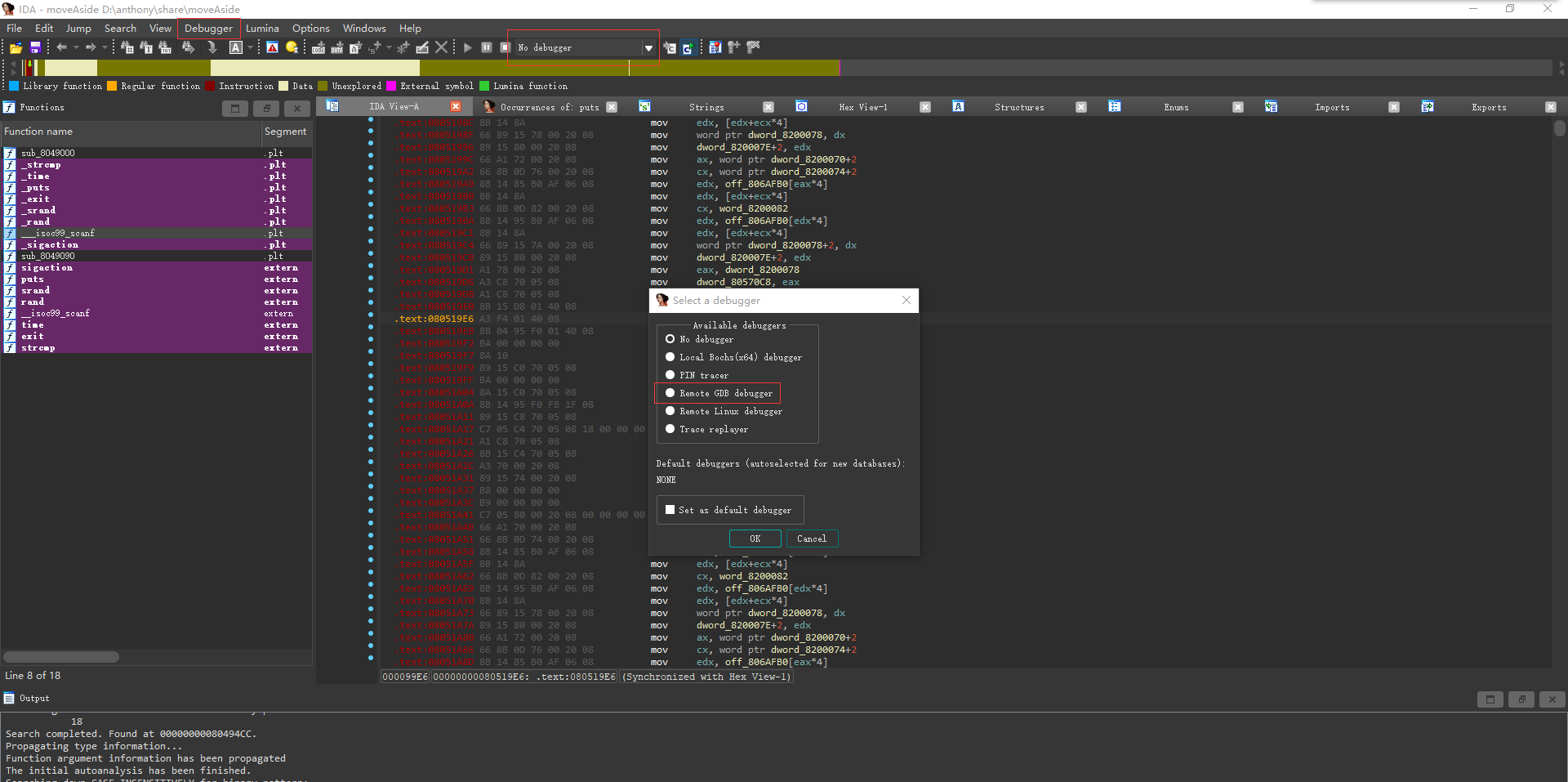Jump forward using the right arrow icon

pyautogui.click(x=91, y=47)
